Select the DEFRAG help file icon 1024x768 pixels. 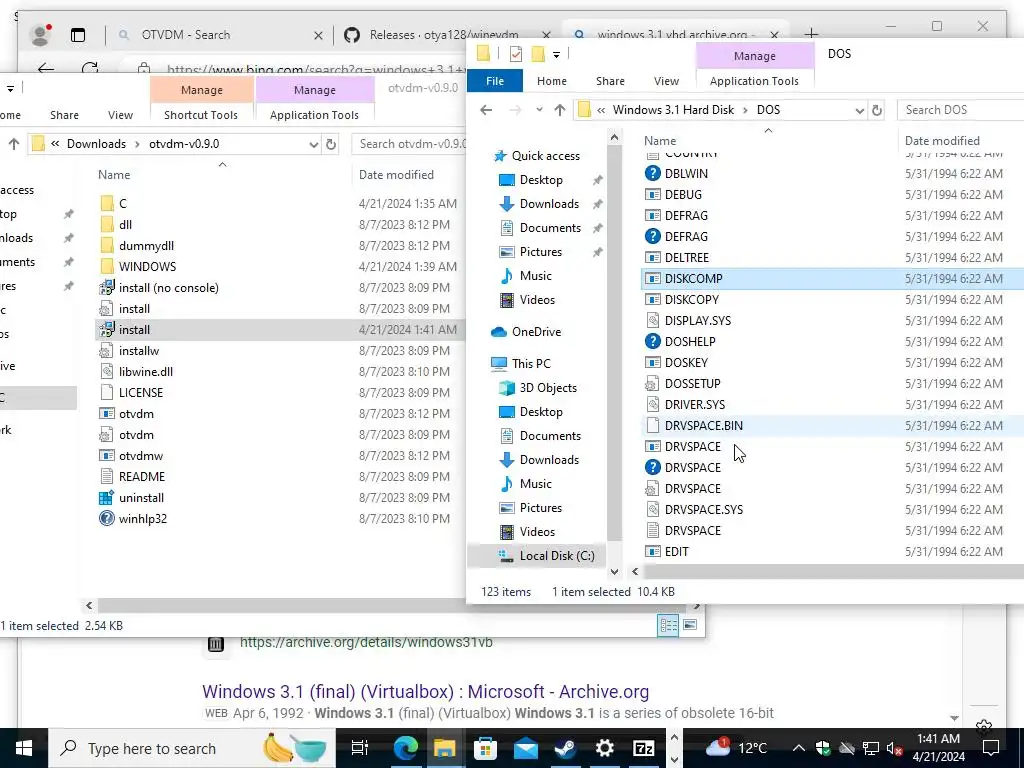point(652,236)
